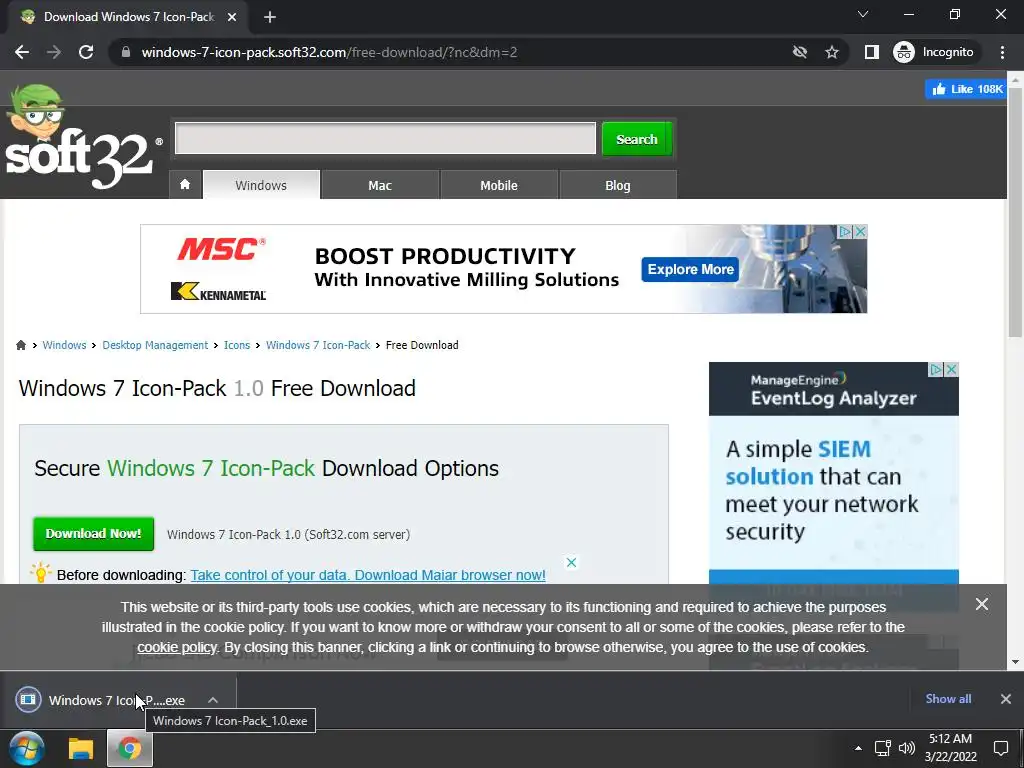
Task: Click scrollbar down arrow
Action: 1015,662
